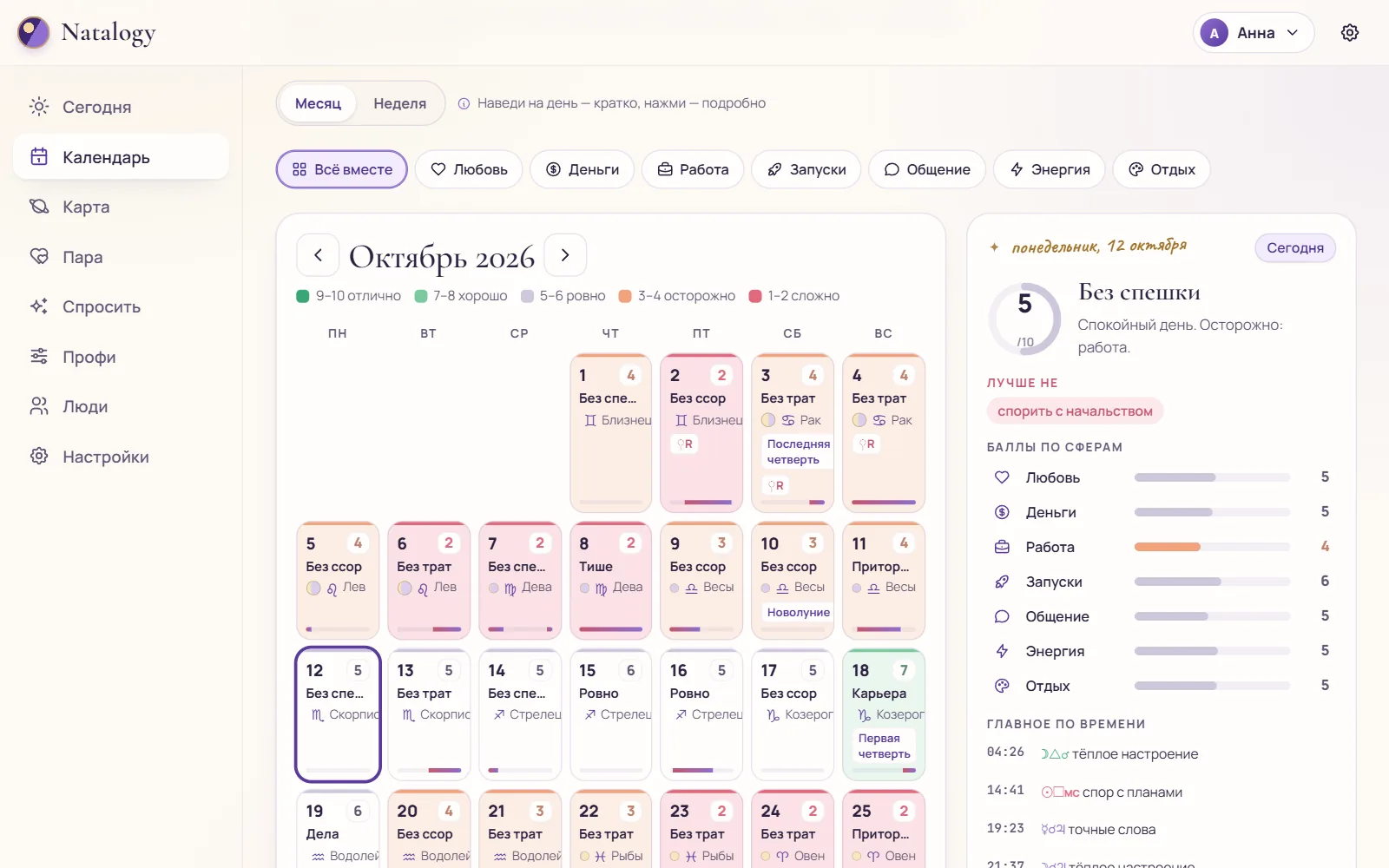Toggle the Любовь filter chip
This screenshot has height=868, width=1389.
469,169
